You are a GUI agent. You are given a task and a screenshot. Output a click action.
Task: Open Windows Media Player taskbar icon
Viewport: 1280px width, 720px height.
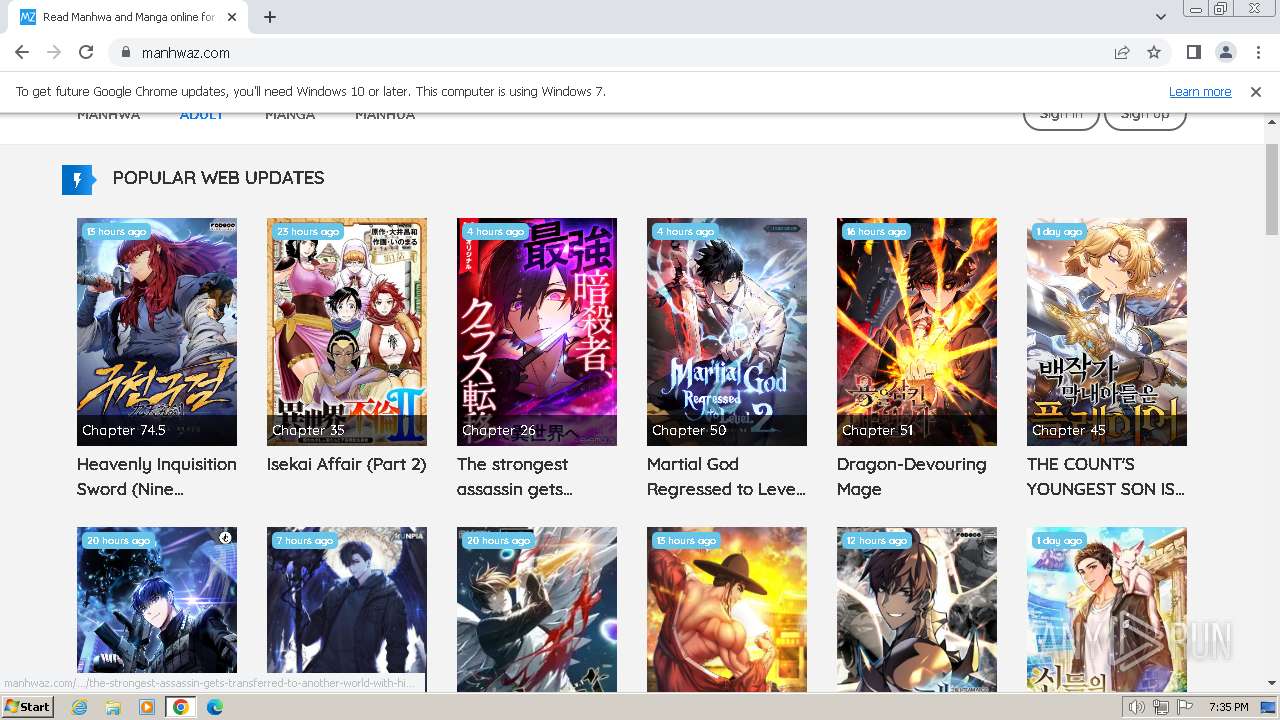[147, 707]
